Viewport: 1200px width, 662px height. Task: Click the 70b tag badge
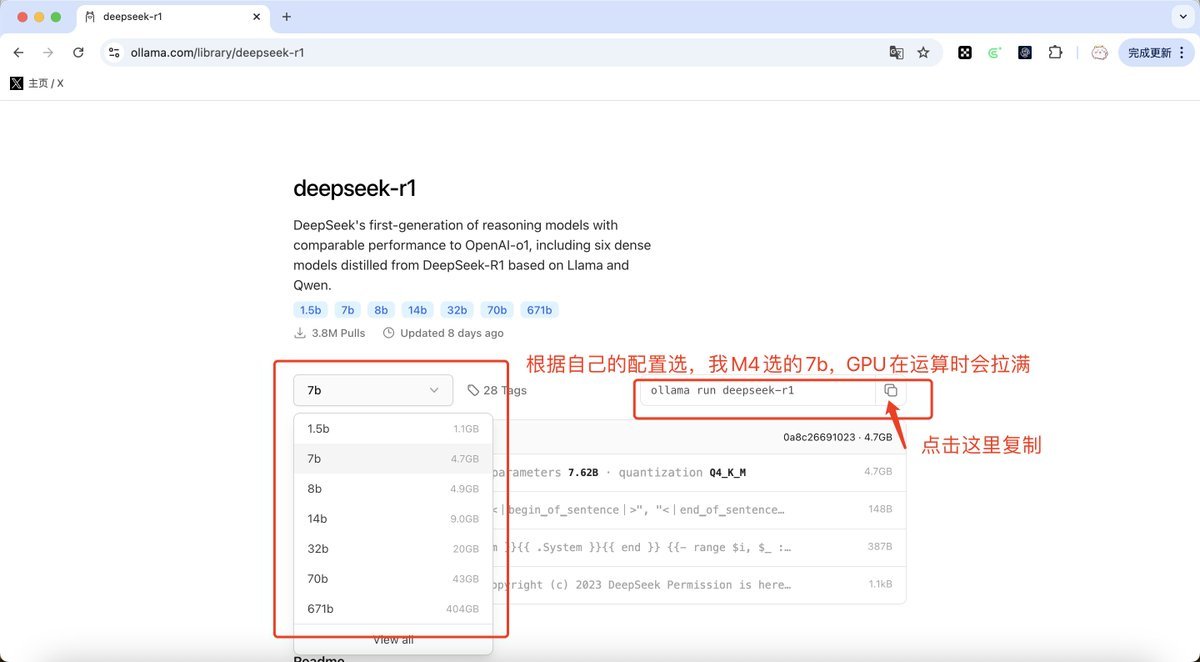pos(495,310)
